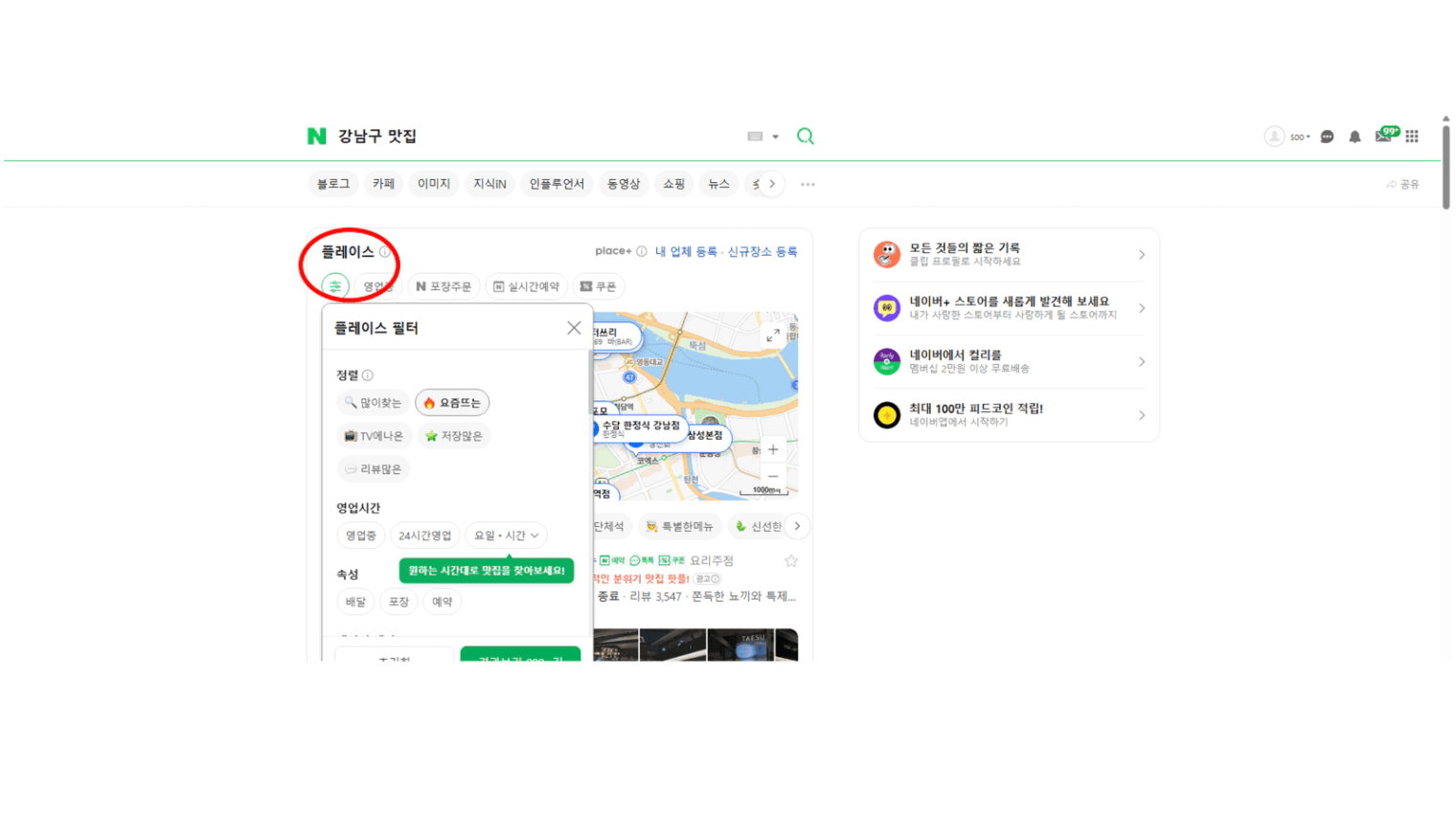Click the Kurly purple circle icon
Image resolution: width=1456 pixels, height=819 pixels.
click(887, 362)
